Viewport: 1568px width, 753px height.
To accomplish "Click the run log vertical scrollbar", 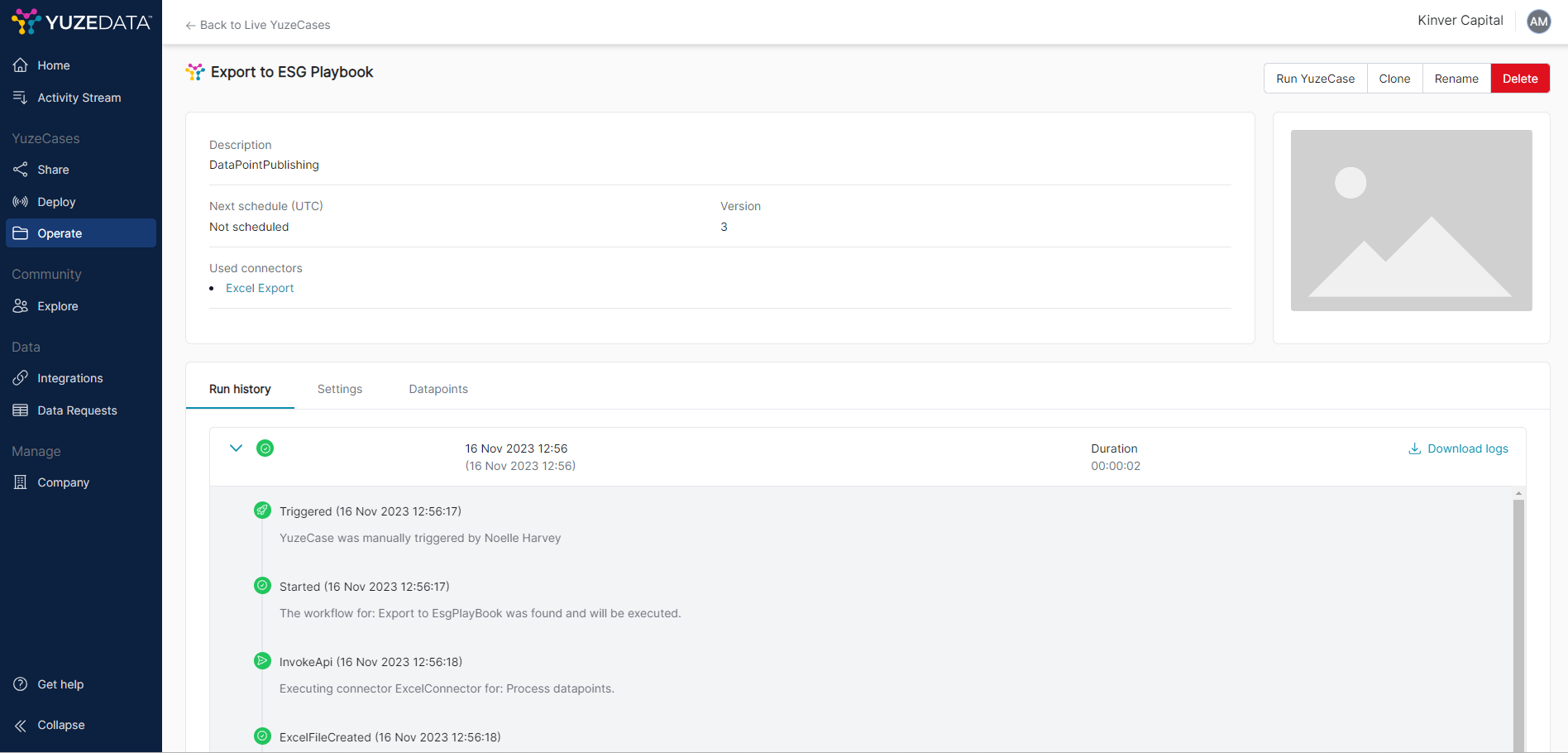I will (1518, 621).
